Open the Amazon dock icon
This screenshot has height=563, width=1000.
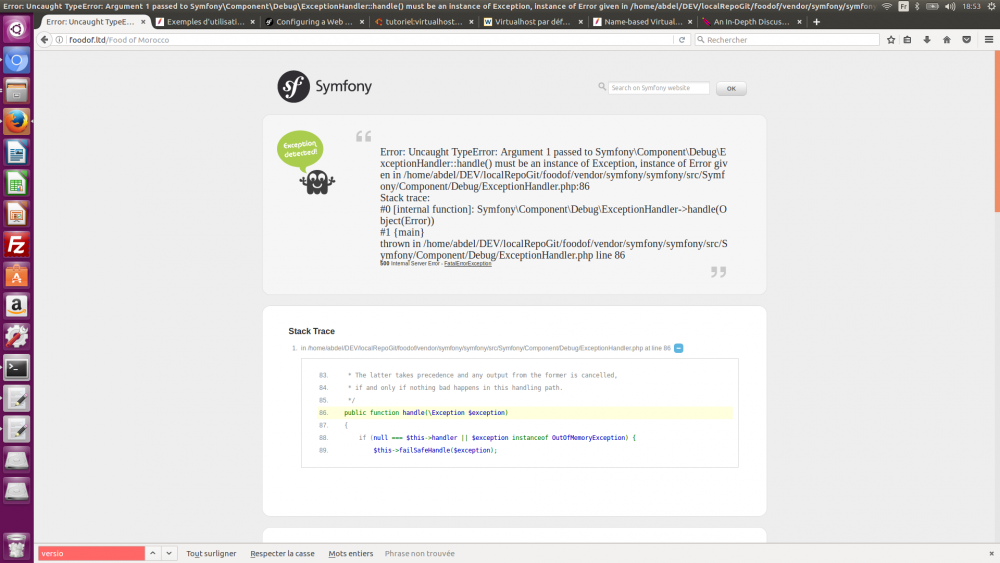pyautogui.click(x=17, y=306)
